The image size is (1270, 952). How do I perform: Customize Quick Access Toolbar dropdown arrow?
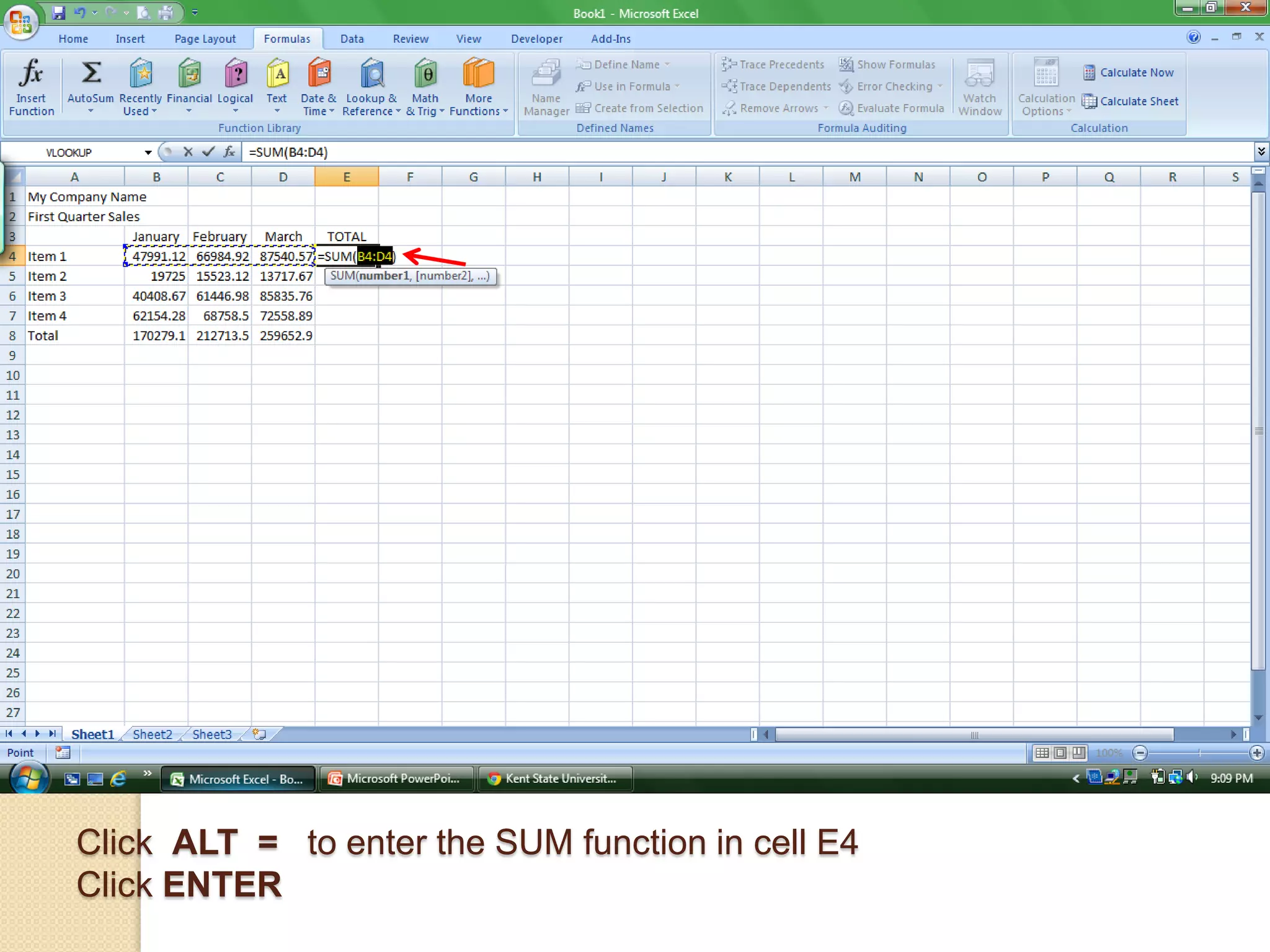coord(195,12)
